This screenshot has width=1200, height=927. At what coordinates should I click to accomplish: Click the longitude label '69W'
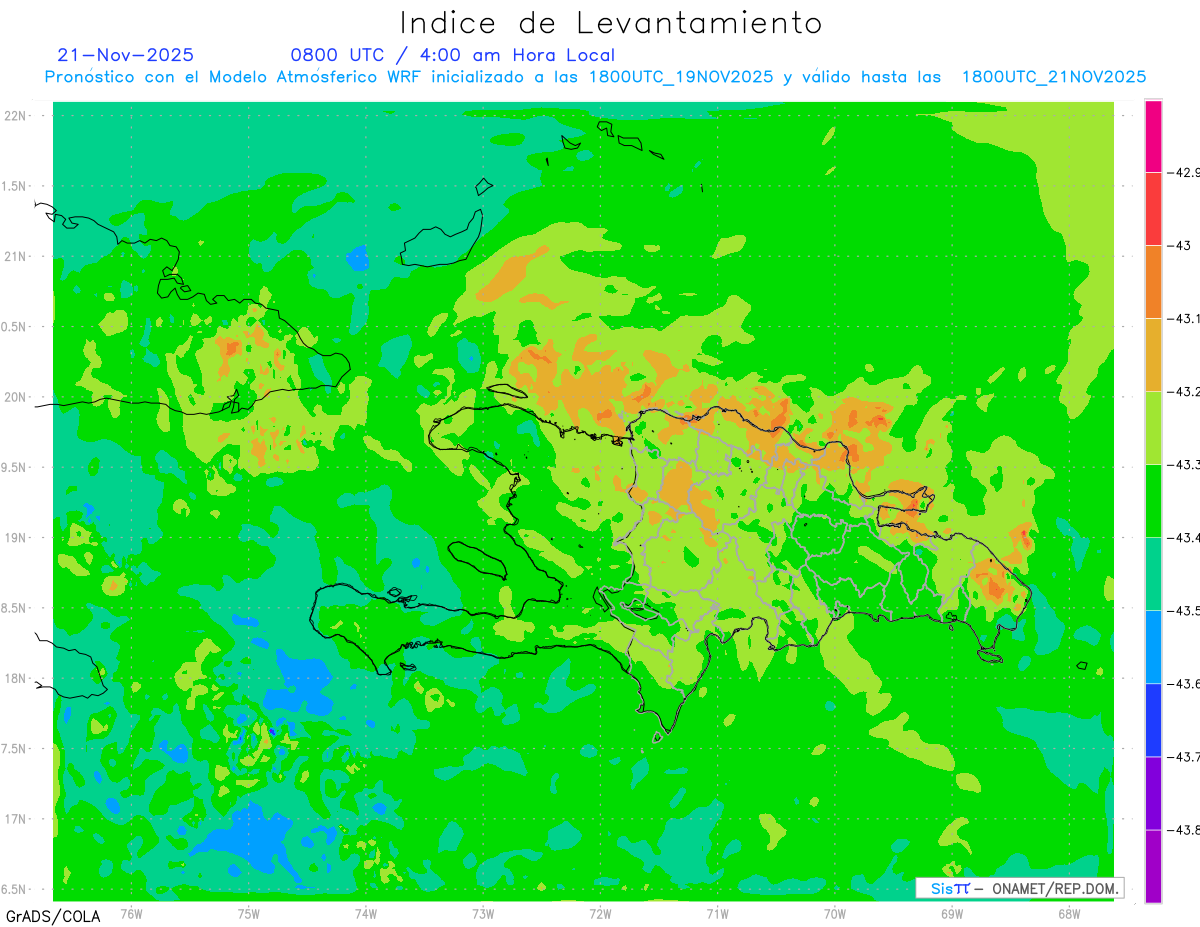952,914
